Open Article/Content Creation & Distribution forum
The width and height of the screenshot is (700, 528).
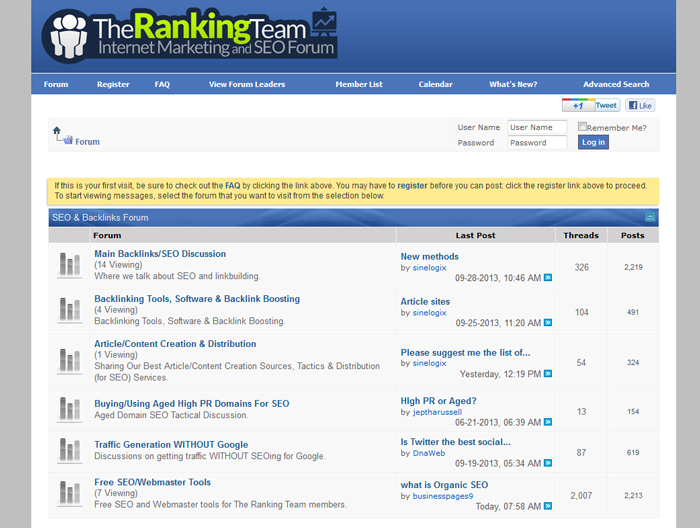coord(175,344)
